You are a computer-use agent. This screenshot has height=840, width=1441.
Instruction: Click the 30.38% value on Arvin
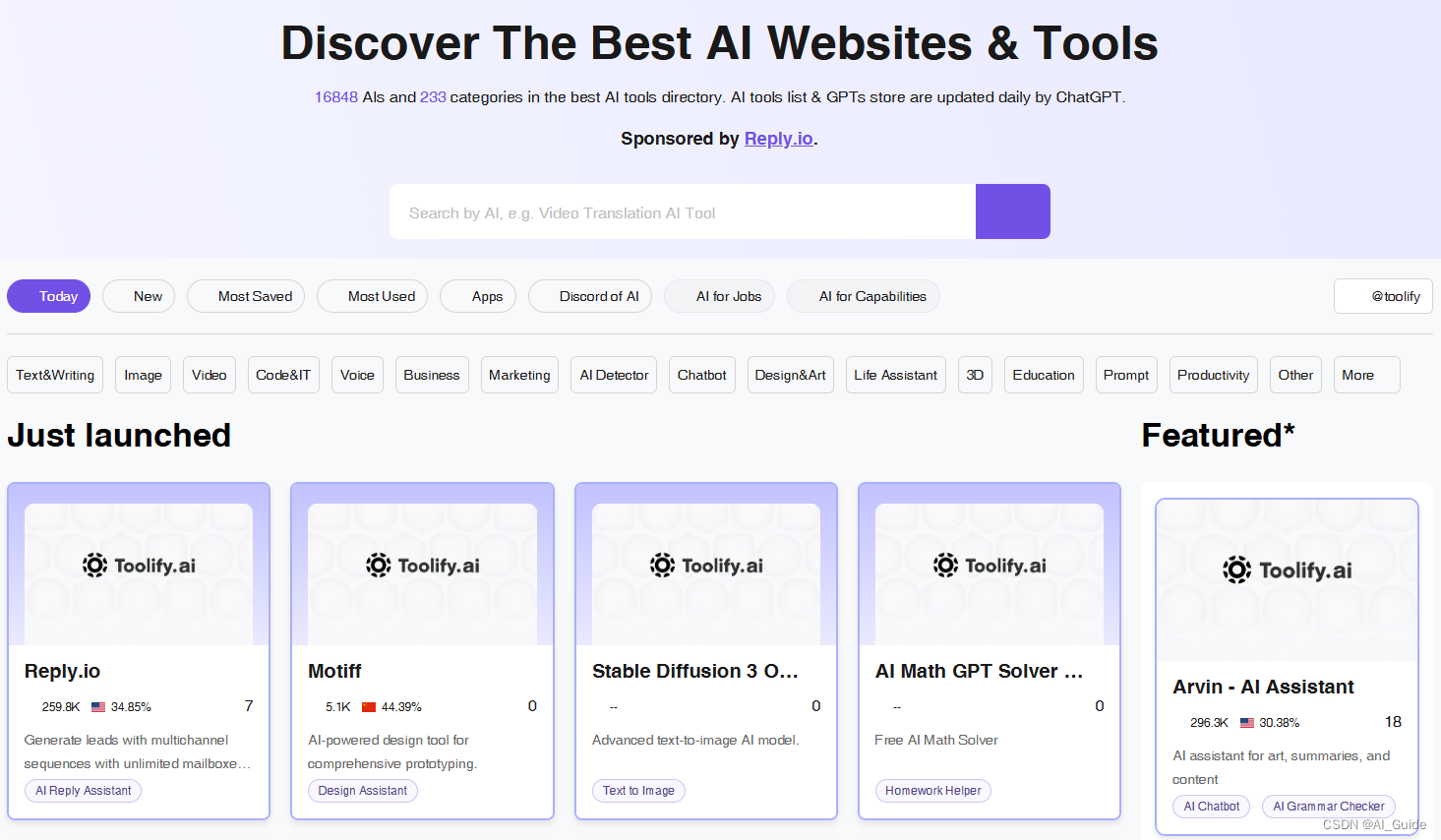pyautogui.click(x=1280, y=723)
